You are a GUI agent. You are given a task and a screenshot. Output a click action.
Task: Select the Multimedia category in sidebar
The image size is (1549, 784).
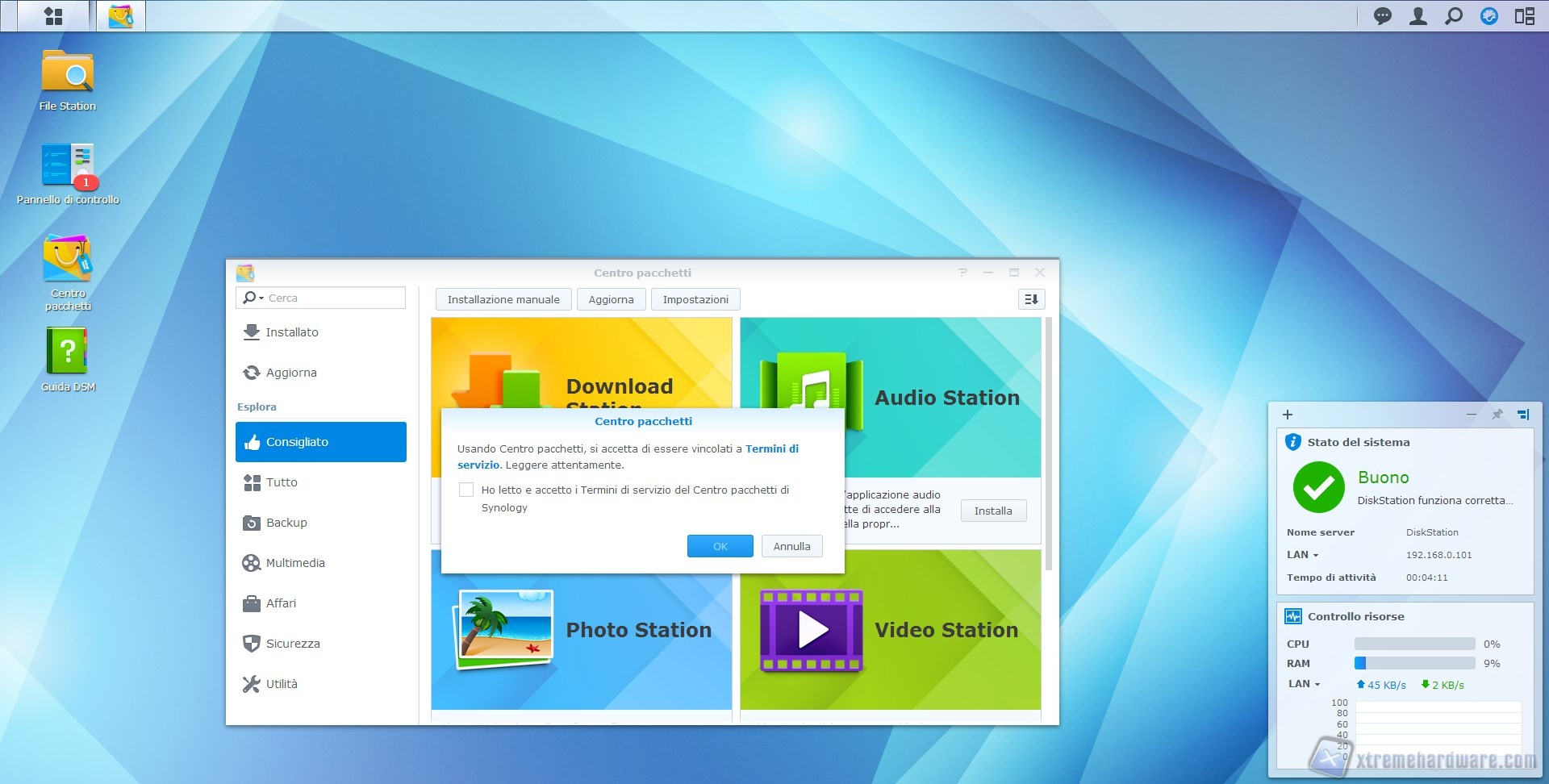coord(295,563)
